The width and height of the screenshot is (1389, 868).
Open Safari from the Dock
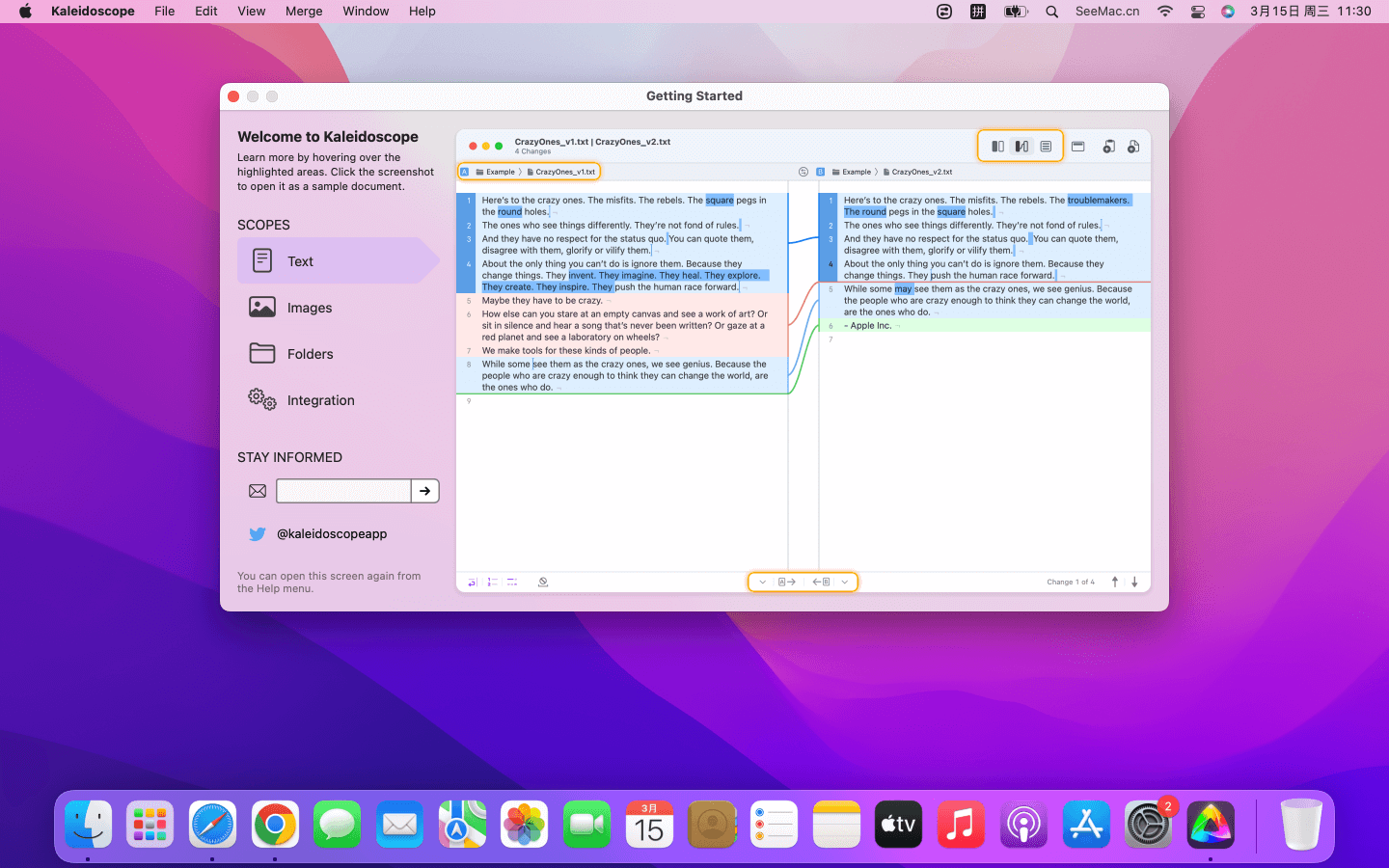[x=212, y=825]
